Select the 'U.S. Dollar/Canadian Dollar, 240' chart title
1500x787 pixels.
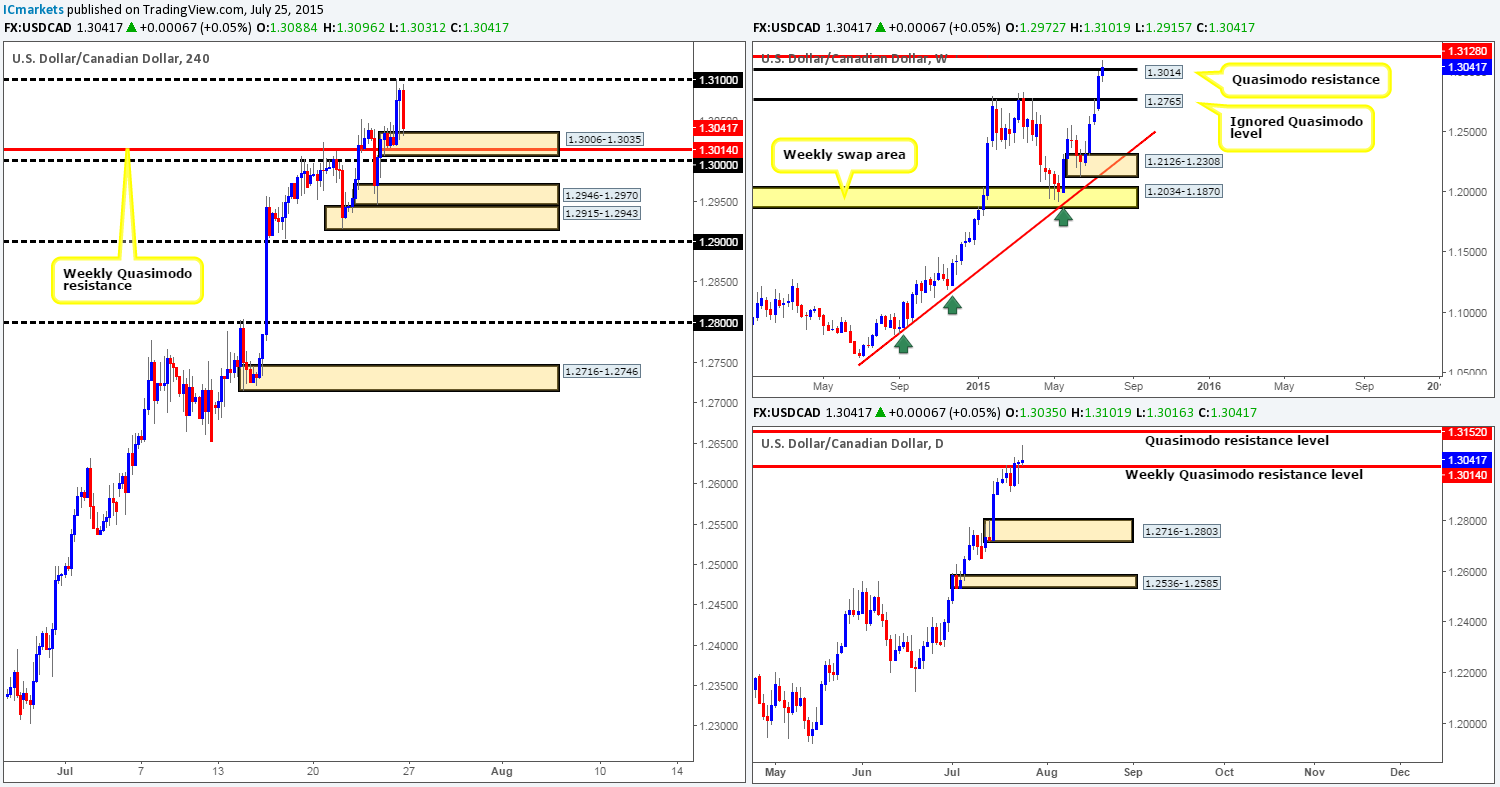coord(111,58)
